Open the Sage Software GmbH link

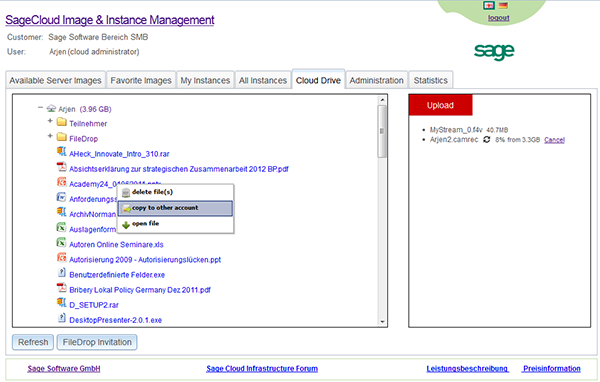[x=64, y=369]
